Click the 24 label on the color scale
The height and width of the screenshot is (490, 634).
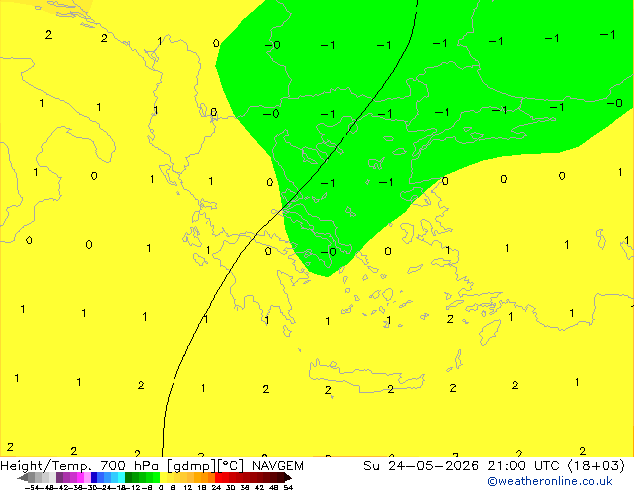(x=216, y=487)
